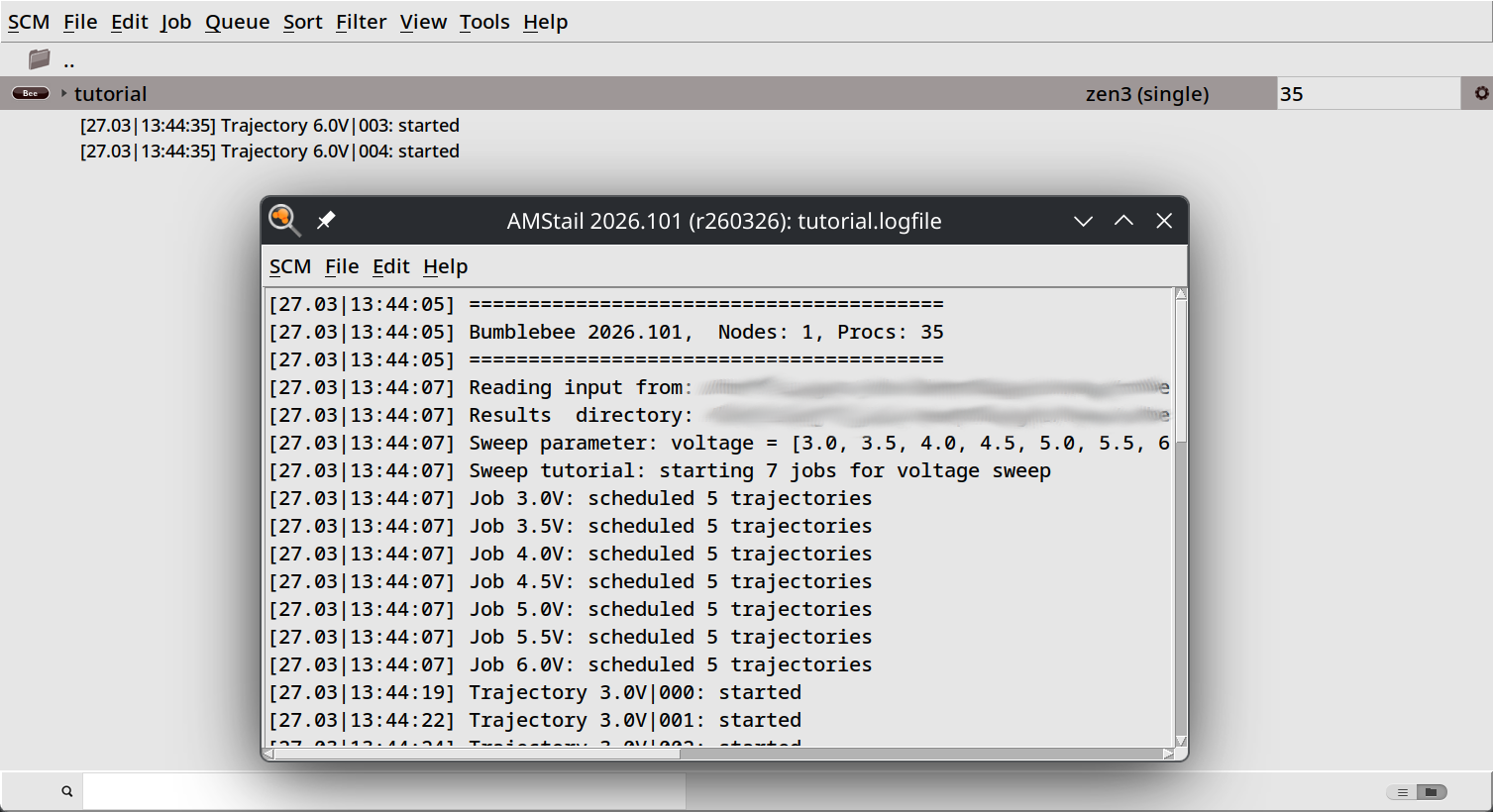1493x812 pixels.
Task: Click the AMStail magnifier logo icon
Action: click(284, 220)
